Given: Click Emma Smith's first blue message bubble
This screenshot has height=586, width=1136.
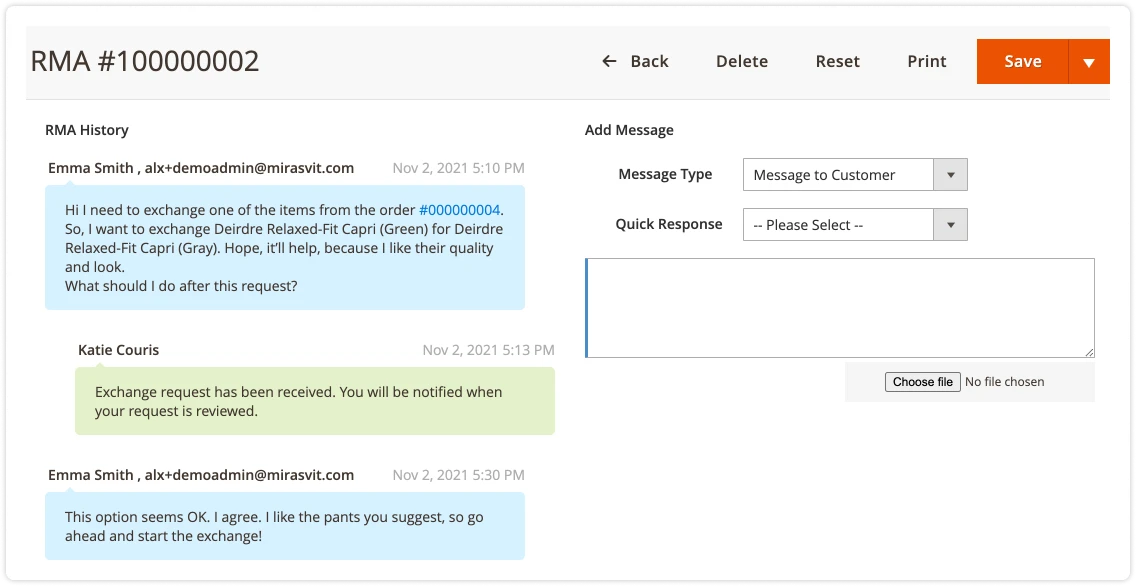Looking at the screenshot, I should 285,249.
